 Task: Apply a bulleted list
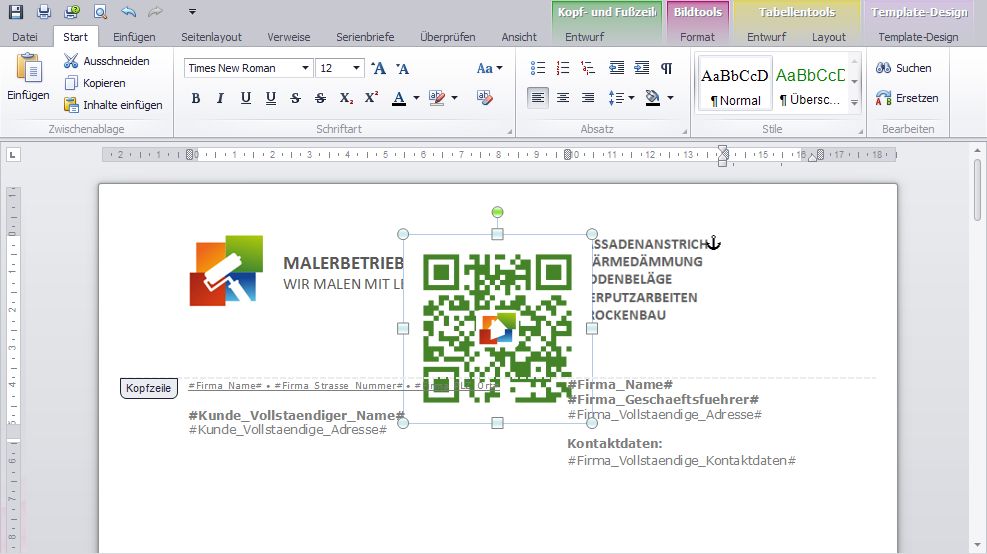click(538, 68)
